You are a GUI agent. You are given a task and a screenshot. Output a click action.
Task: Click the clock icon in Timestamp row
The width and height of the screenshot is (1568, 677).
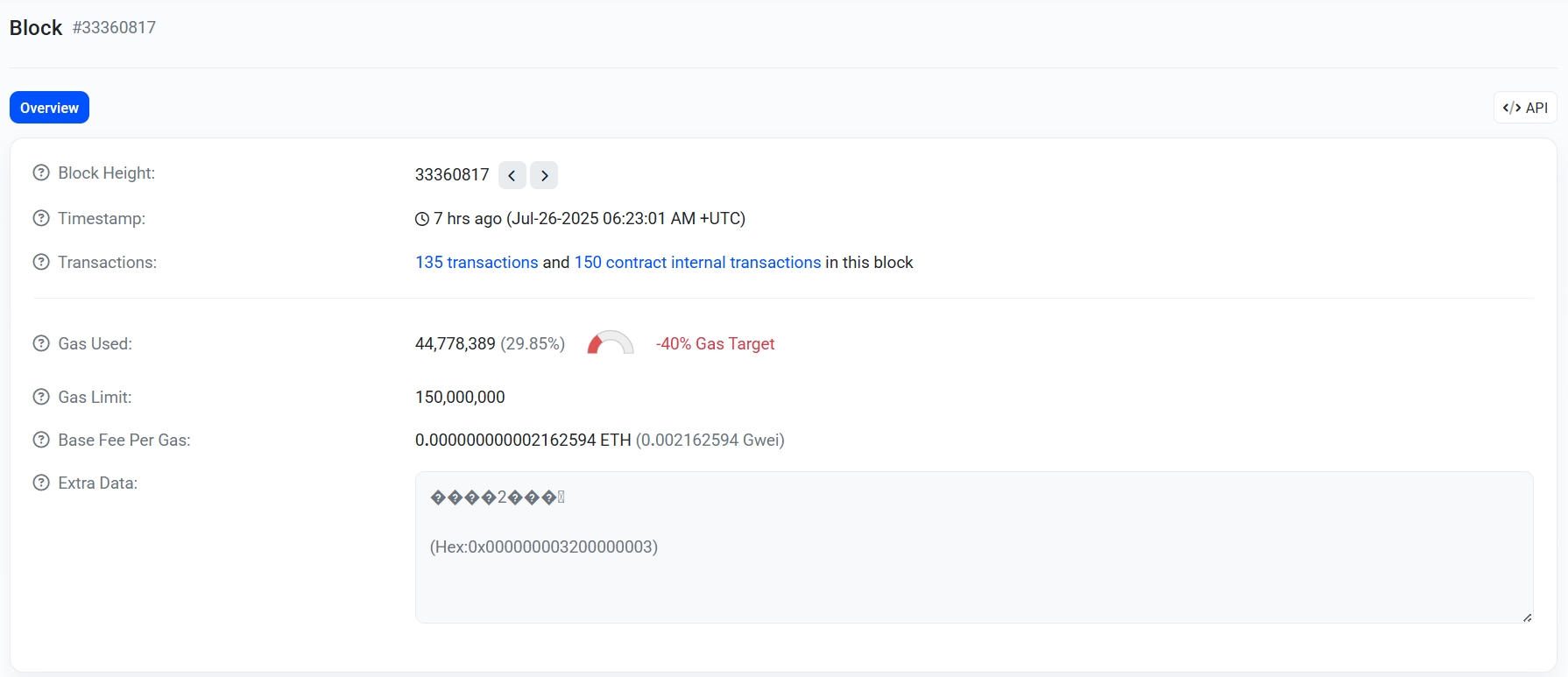422,219
